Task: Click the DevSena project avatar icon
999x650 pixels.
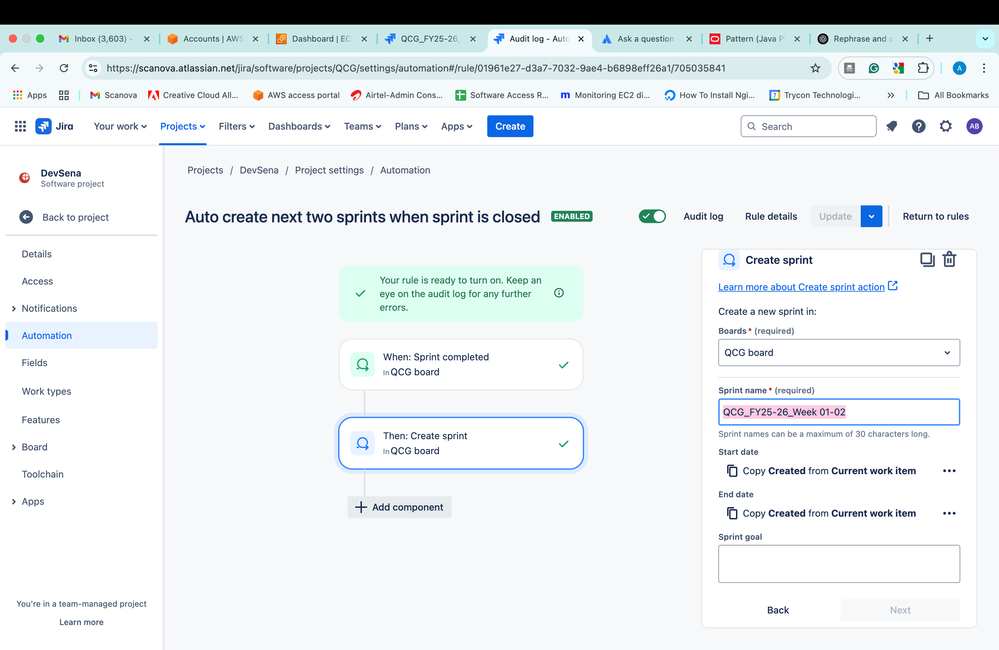Action: coord(24,178)
